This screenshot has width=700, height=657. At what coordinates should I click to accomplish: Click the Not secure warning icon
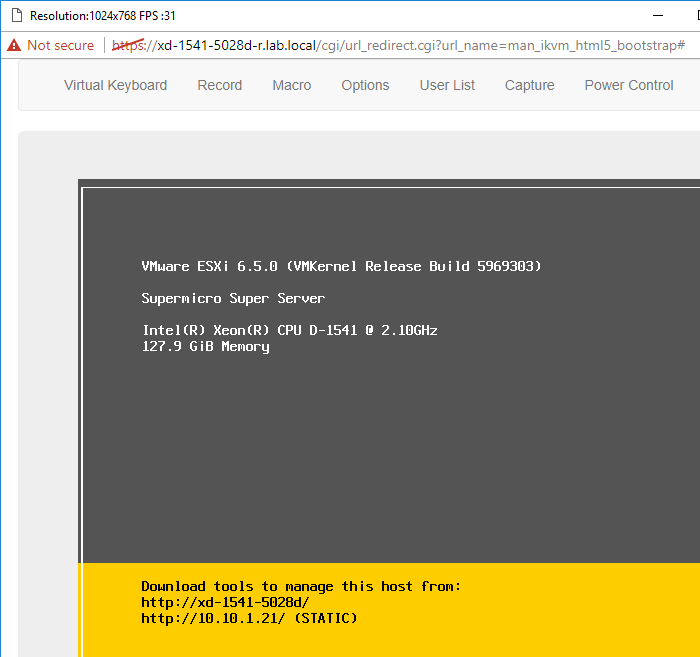click(14, 45)
